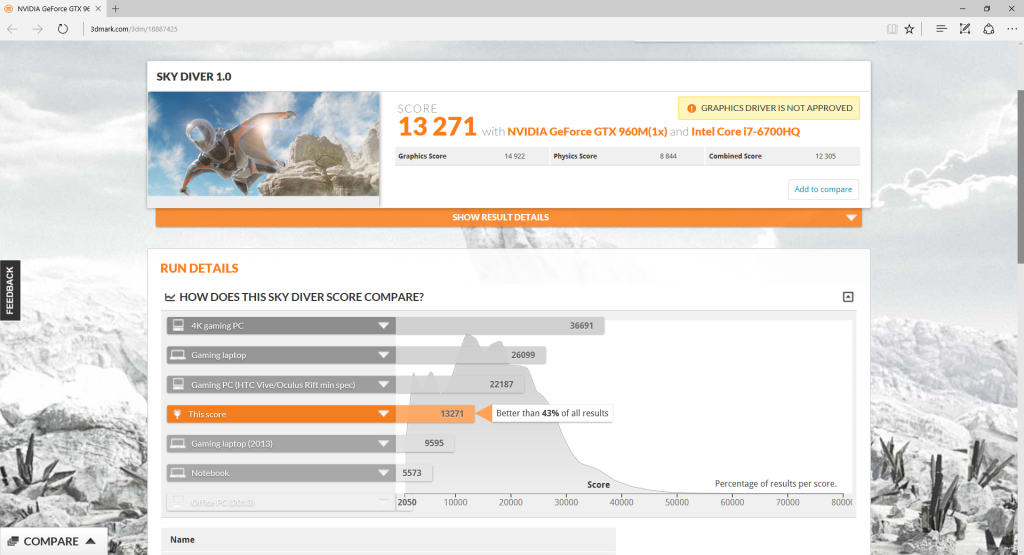The image size is (1024, 555).
Task: Click the 4K gaming PC monitor icon
Action: pyautogui.click(x=178, y=325)
